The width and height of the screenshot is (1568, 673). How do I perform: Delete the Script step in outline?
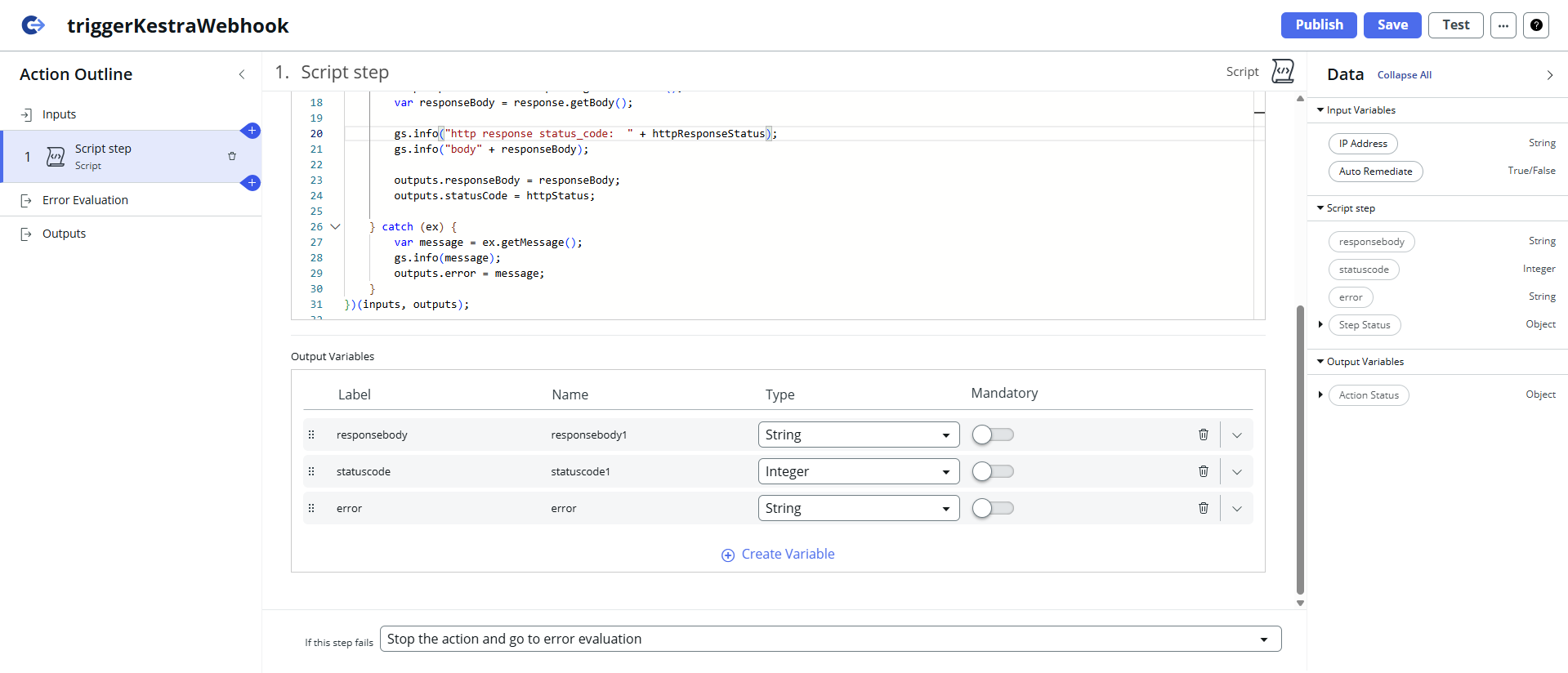[x=232, y=156]
